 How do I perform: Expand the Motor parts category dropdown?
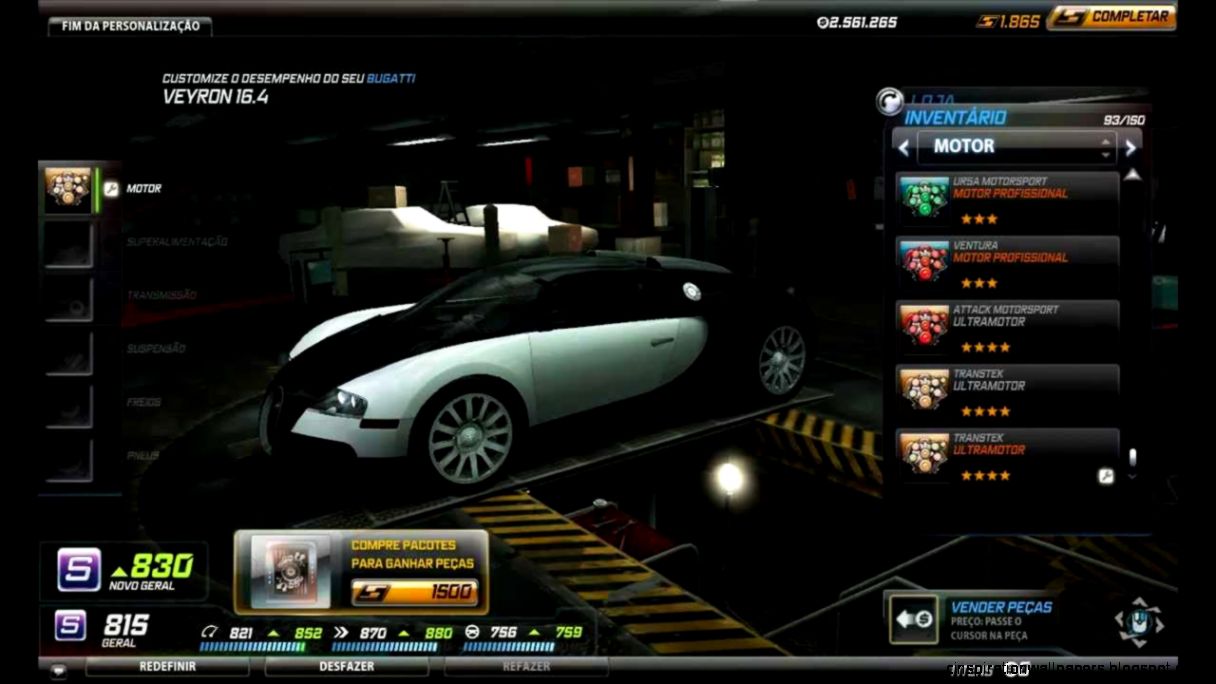(1013, 147)
